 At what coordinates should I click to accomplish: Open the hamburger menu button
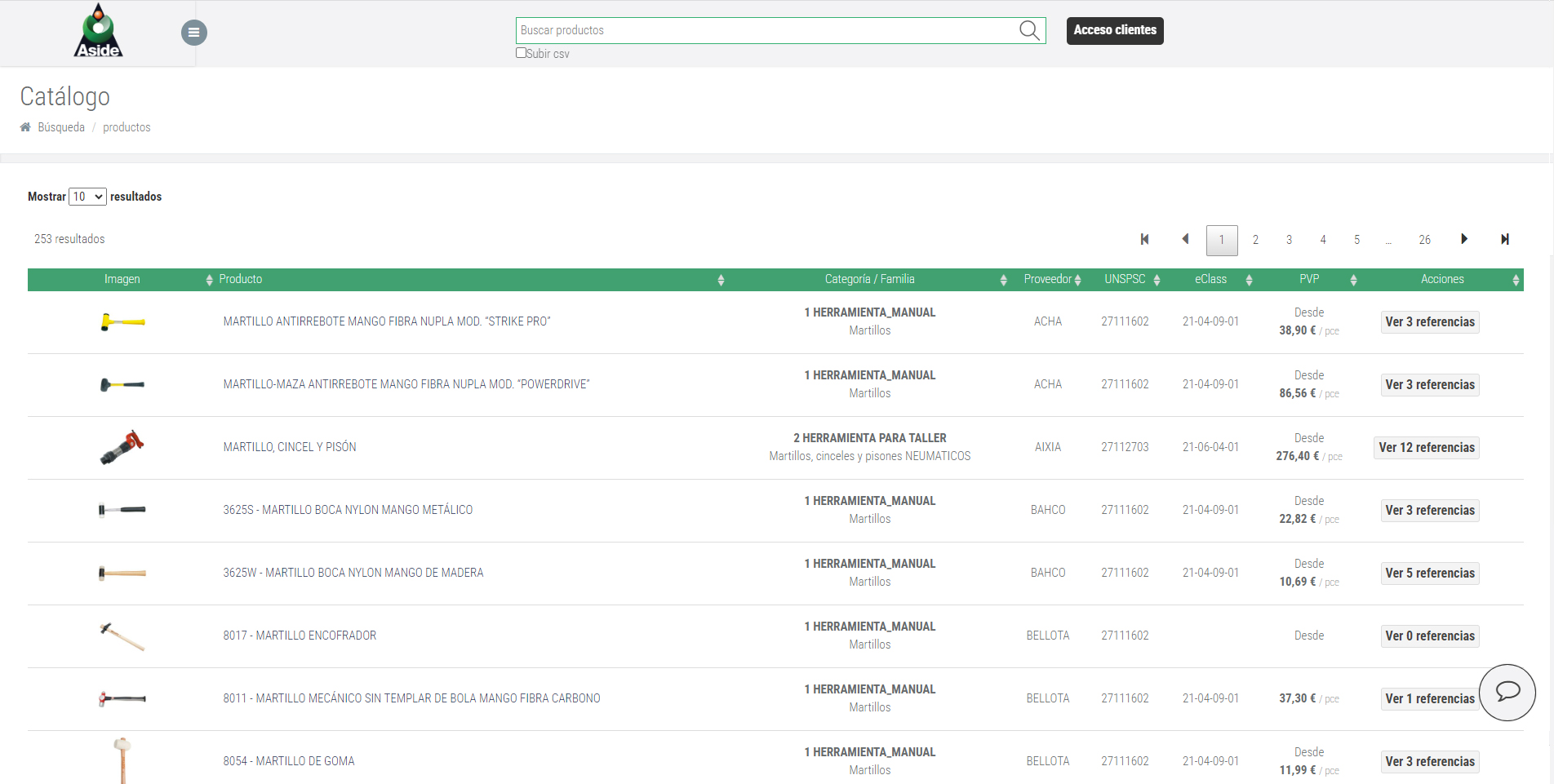[193, 33]
